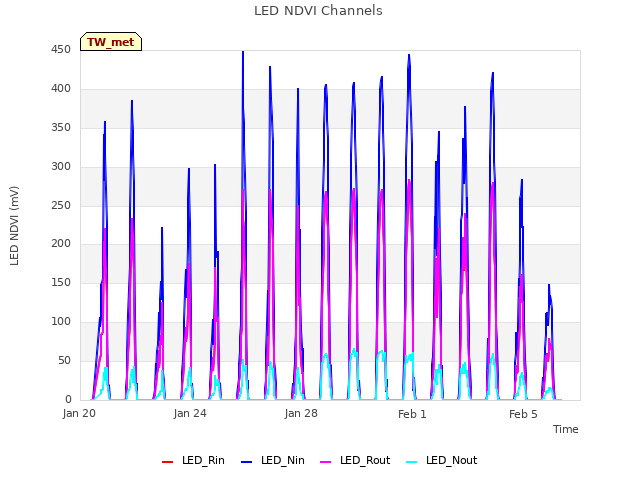Click the 150 y-axis tick label
This screenshot has width=640, height=480.
pyautogui.click(x=61, y=282)
